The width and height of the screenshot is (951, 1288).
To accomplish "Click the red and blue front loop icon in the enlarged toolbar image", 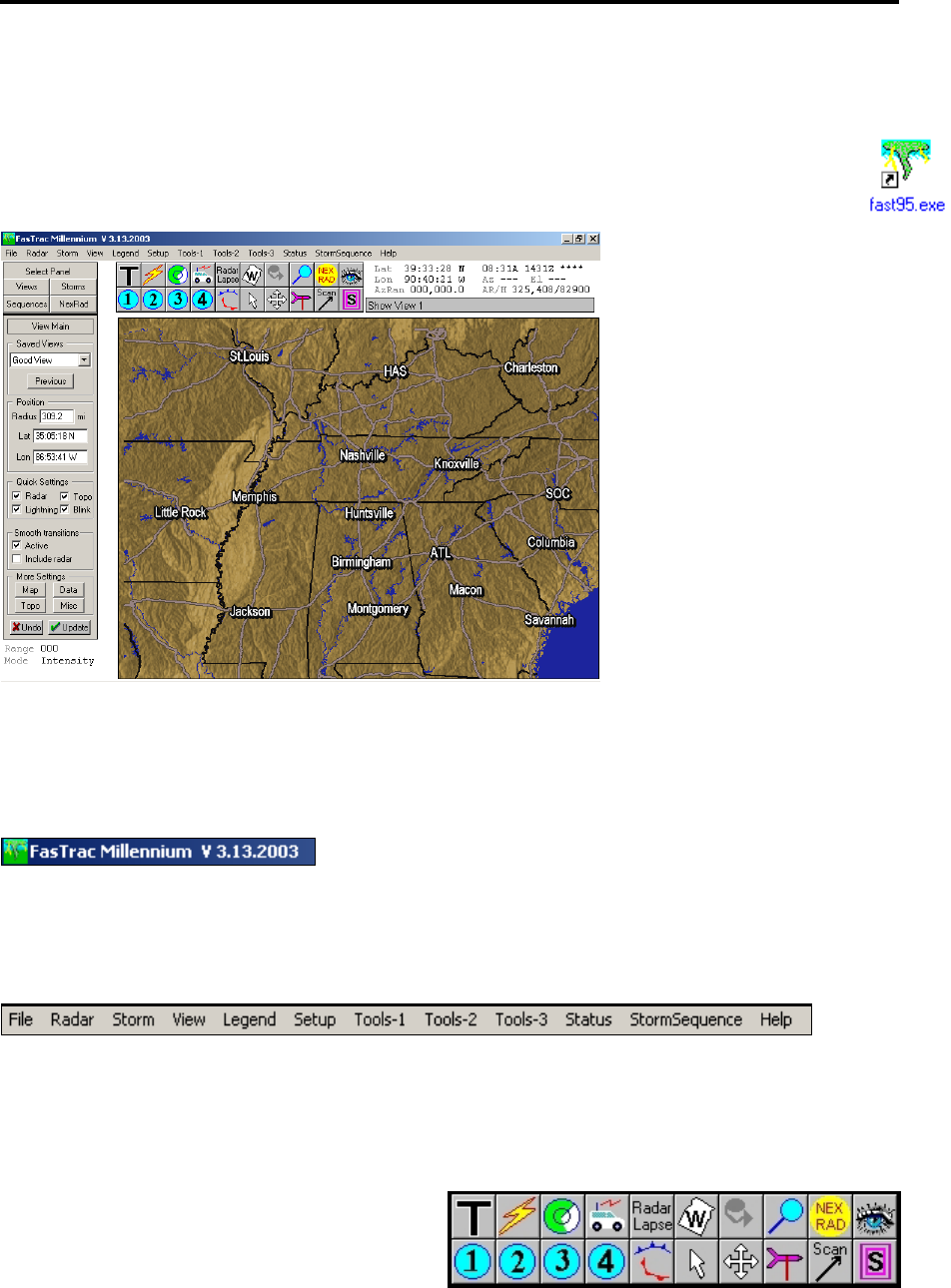I will [652, 1262].
